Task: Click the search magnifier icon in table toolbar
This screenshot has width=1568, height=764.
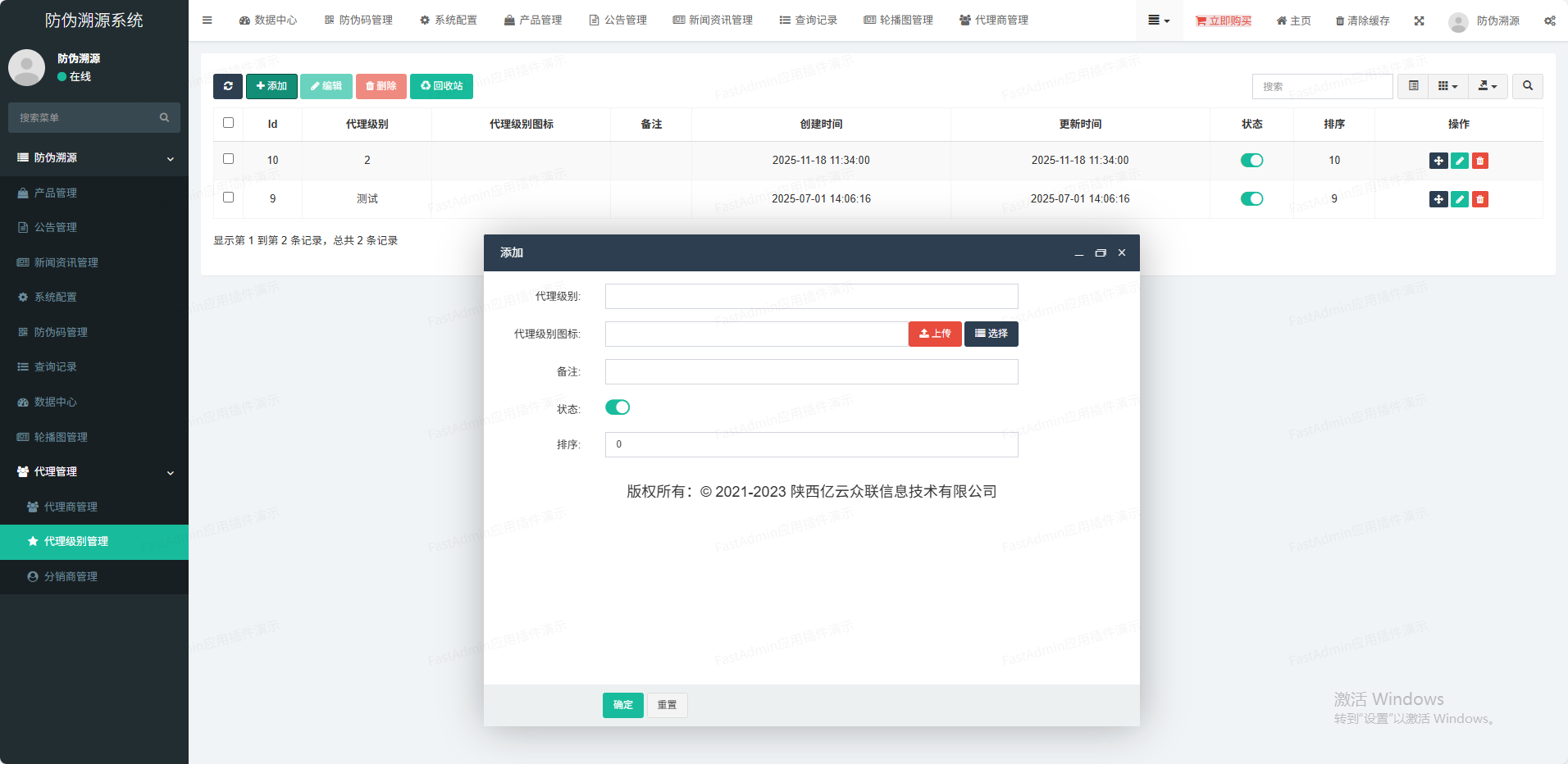Action: (1527, 86)
